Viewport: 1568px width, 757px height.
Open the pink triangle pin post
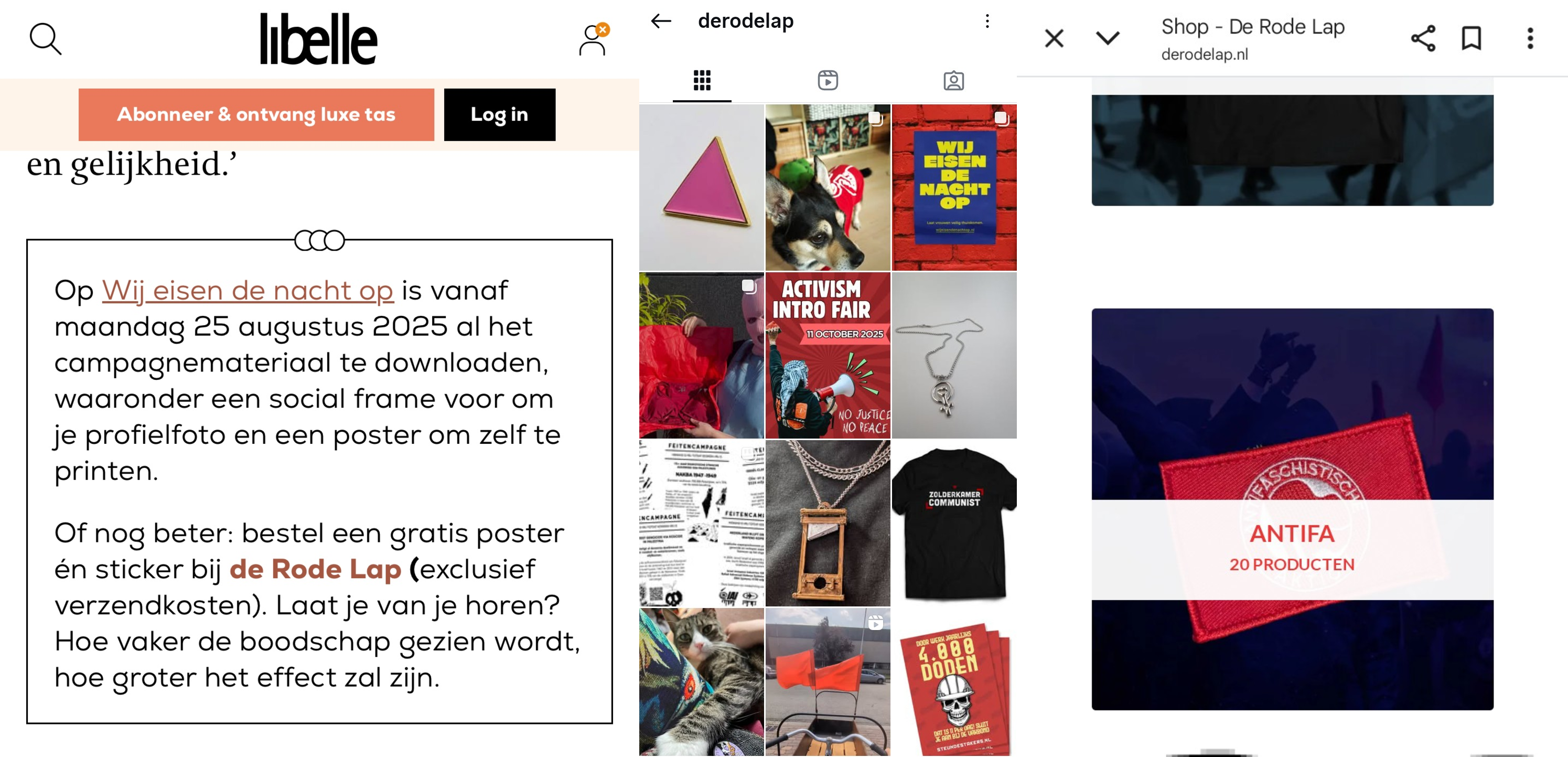pyautogui.click(x=701, y=188)
